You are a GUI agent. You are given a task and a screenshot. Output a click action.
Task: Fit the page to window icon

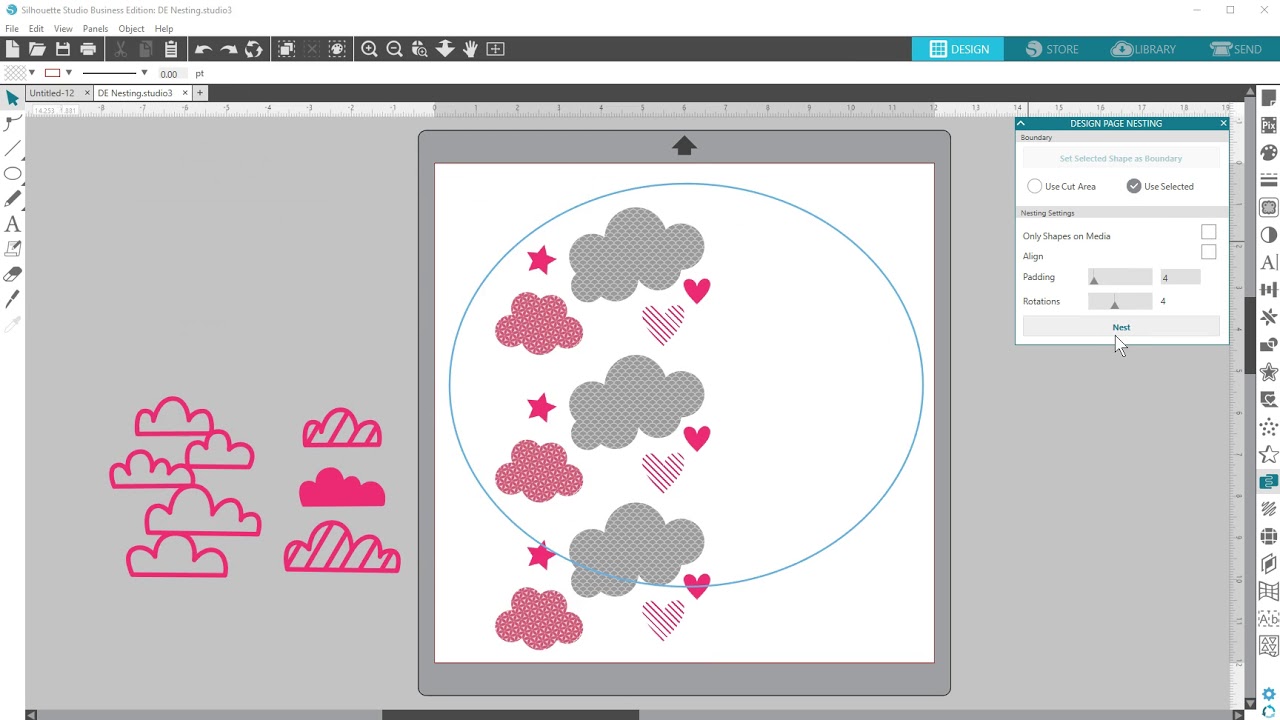click(495, 49)
